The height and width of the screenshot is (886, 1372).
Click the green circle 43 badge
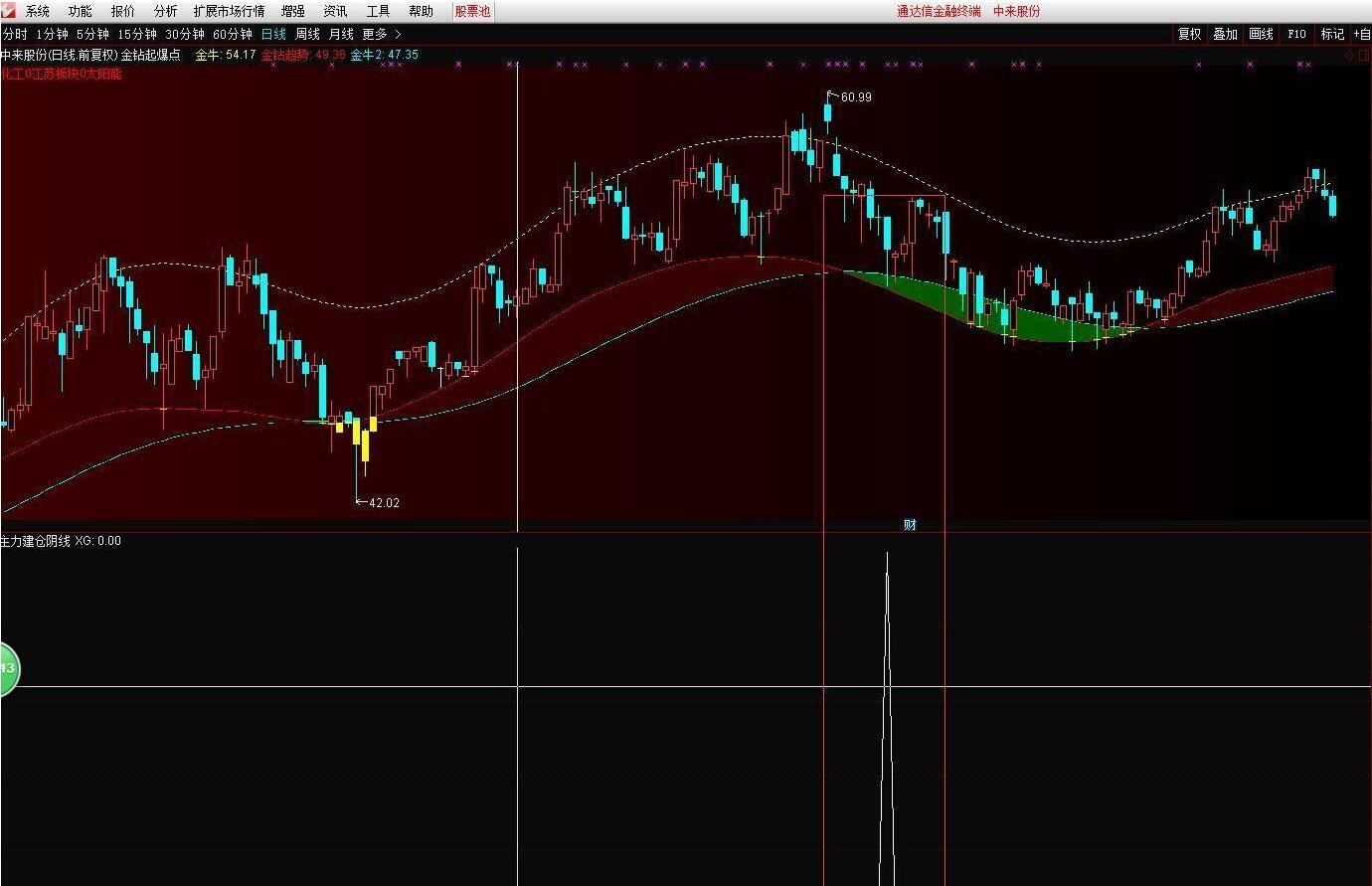[7, 668]
